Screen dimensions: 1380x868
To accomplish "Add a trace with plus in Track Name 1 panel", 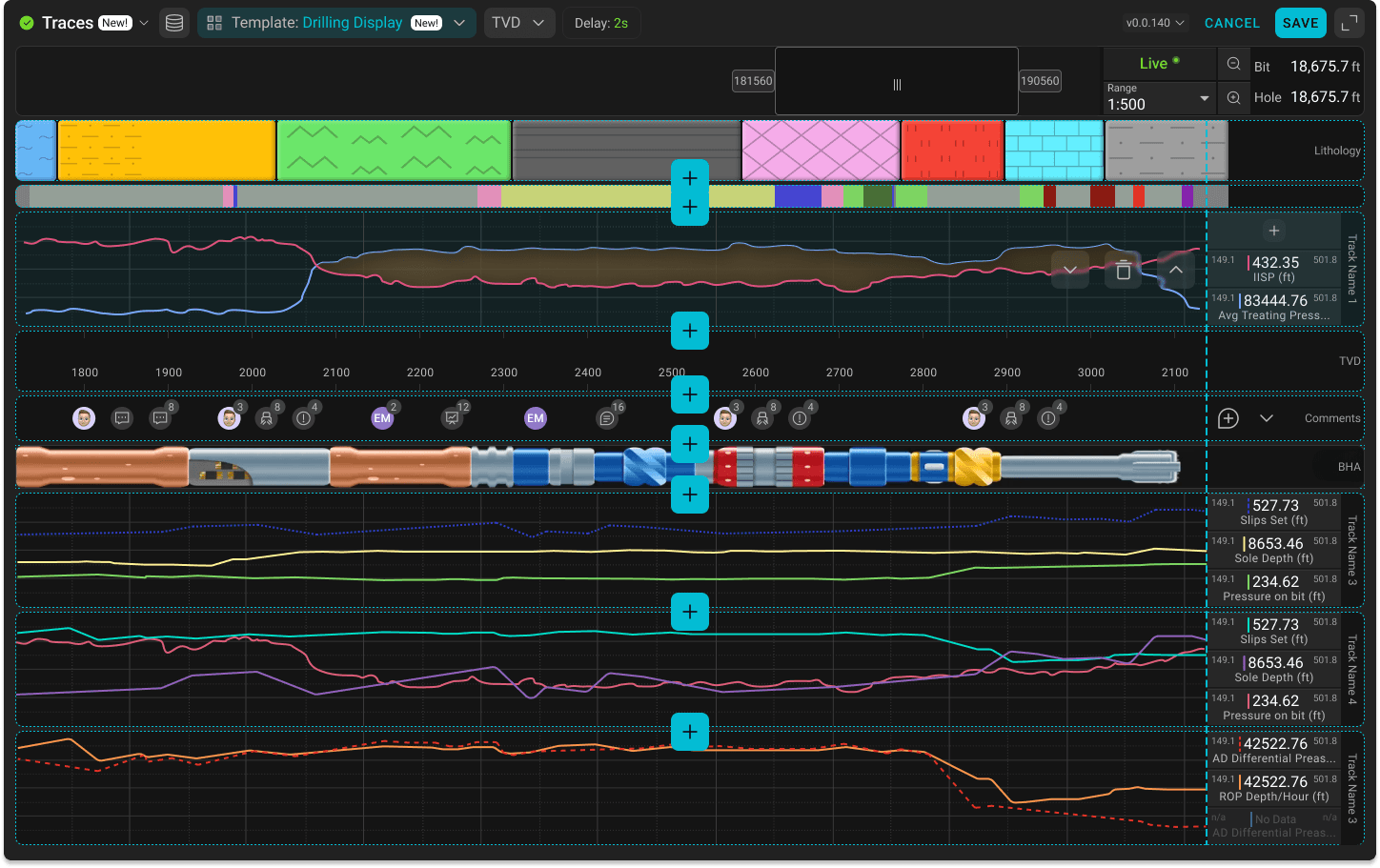I will [1274, 231].
